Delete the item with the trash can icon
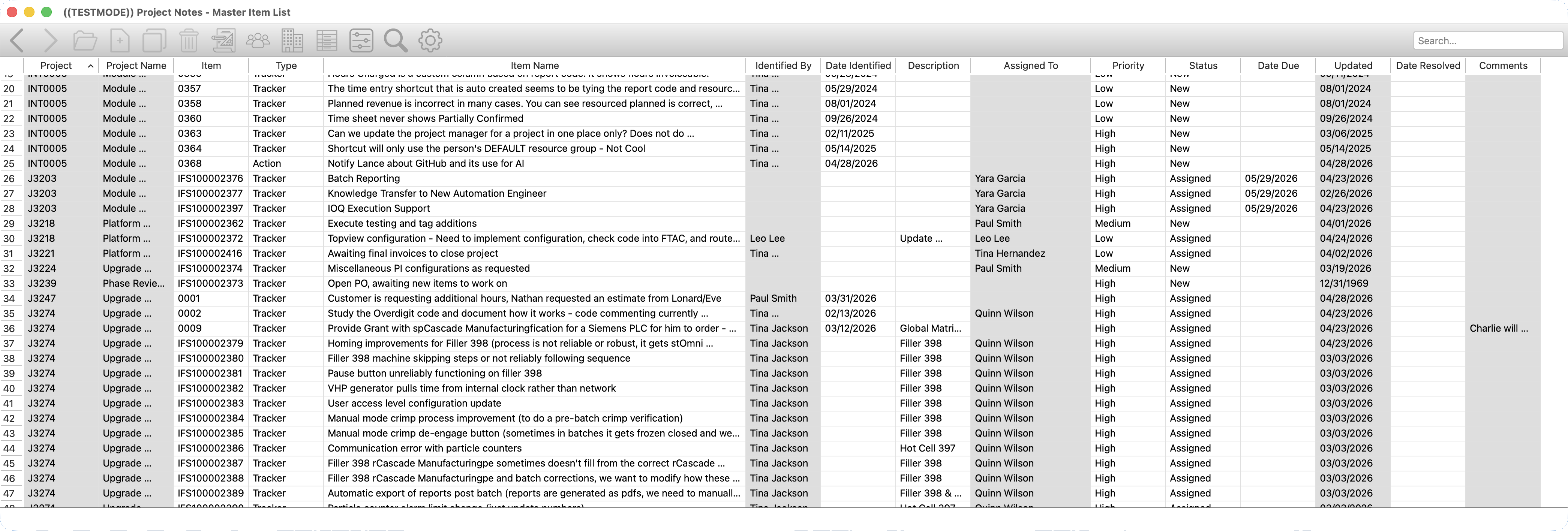 pos(189,41)
